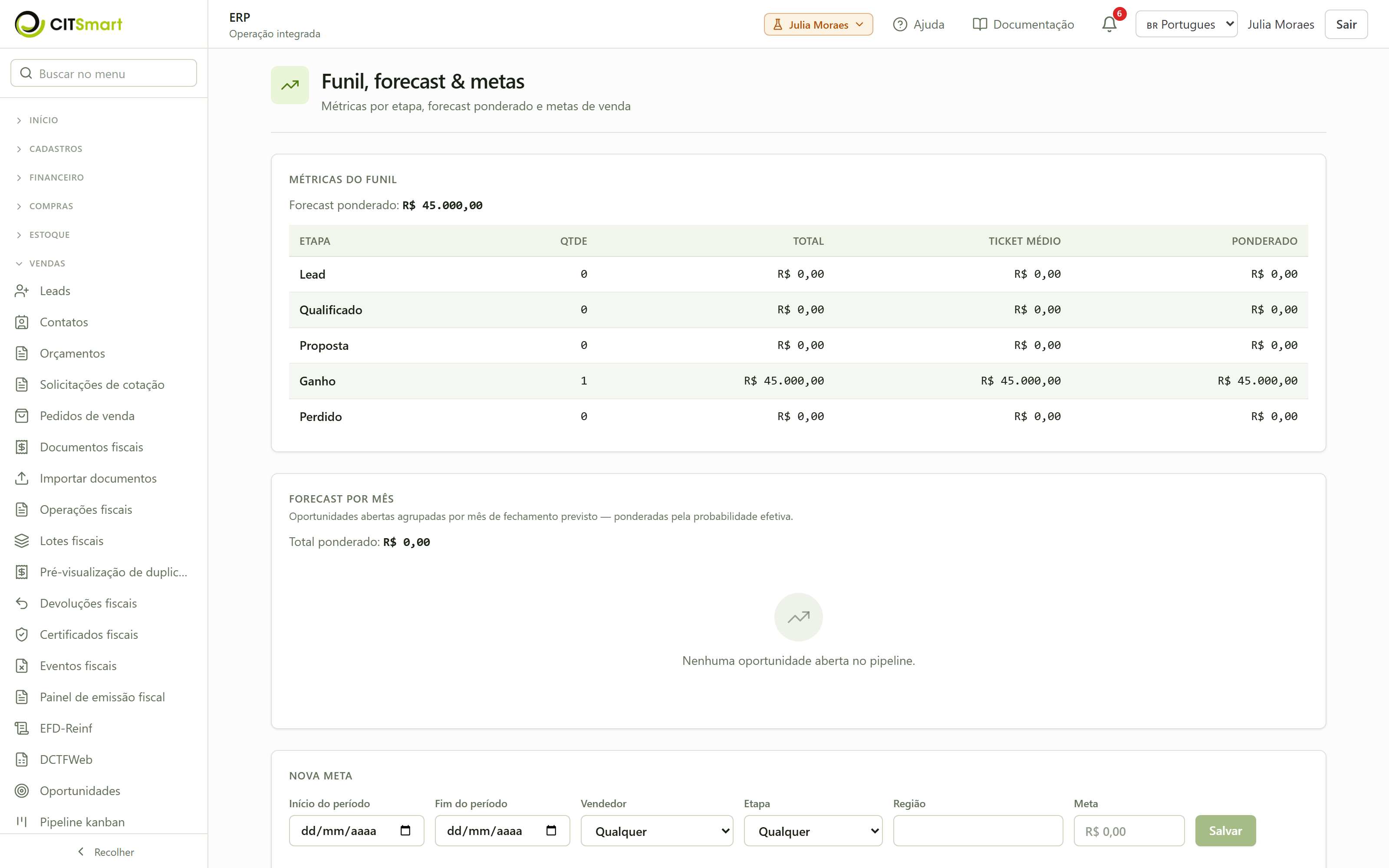1389x868 pixels.
Task: Click the notifications bell icon
Action: pos(1109,24)
